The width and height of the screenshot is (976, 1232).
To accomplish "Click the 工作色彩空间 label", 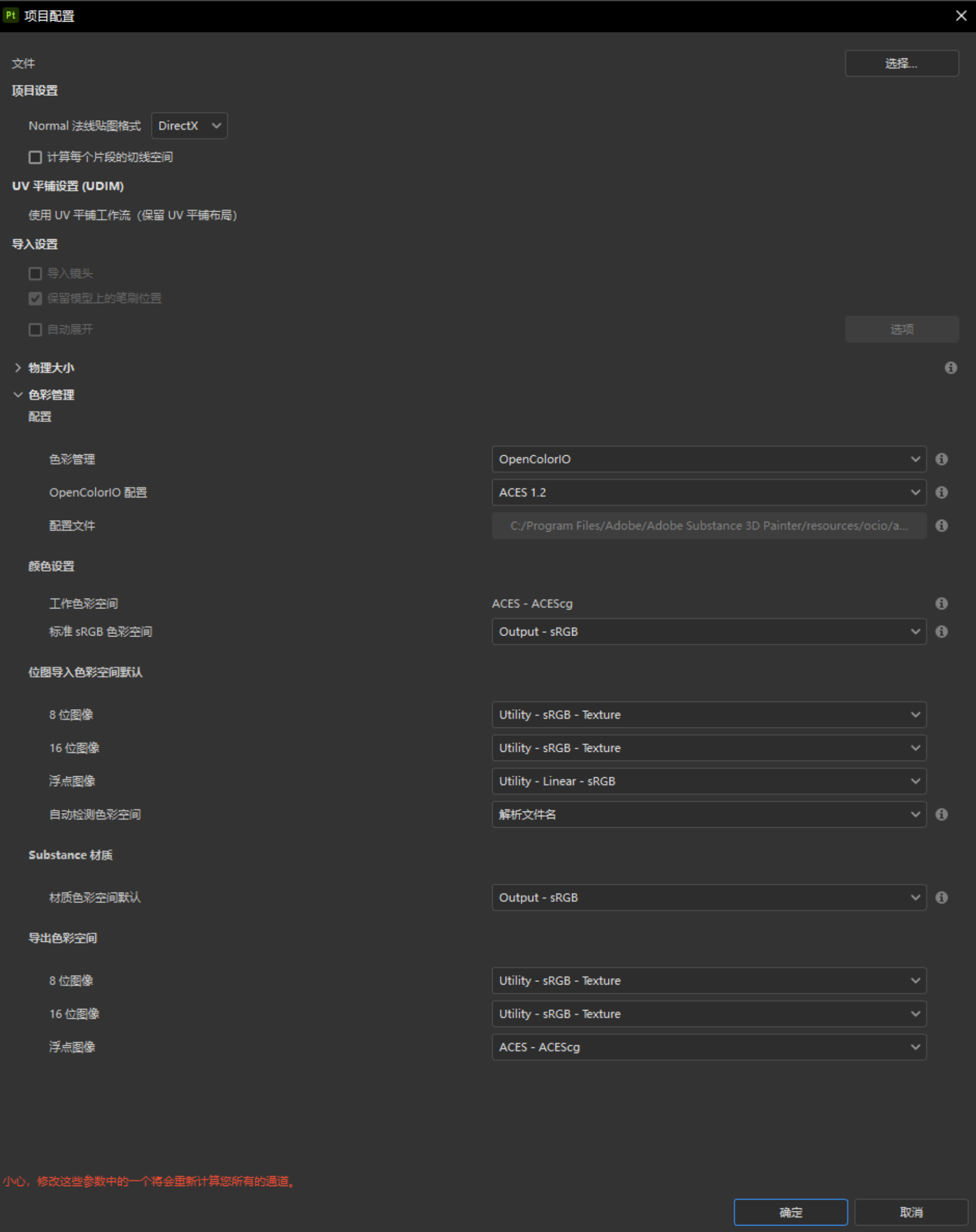I will click(83, 604).
